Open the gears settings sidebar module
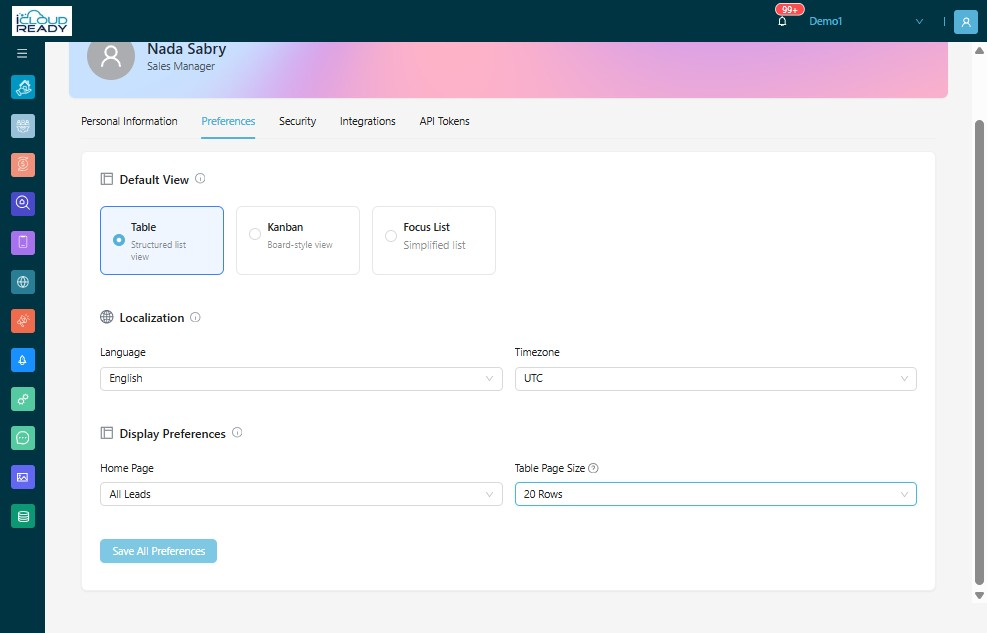 23,399
